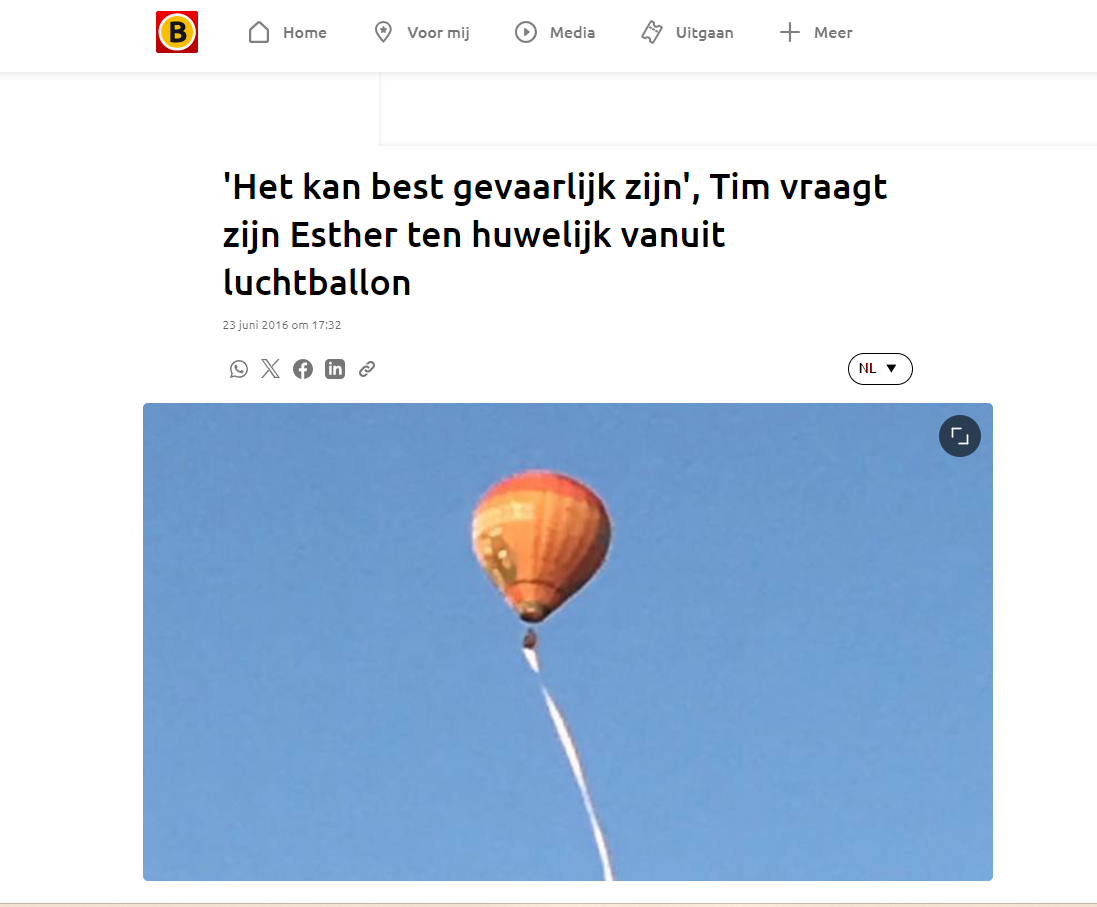Share article on Facebook icon
1097x907 pixels.
[303, 369]
